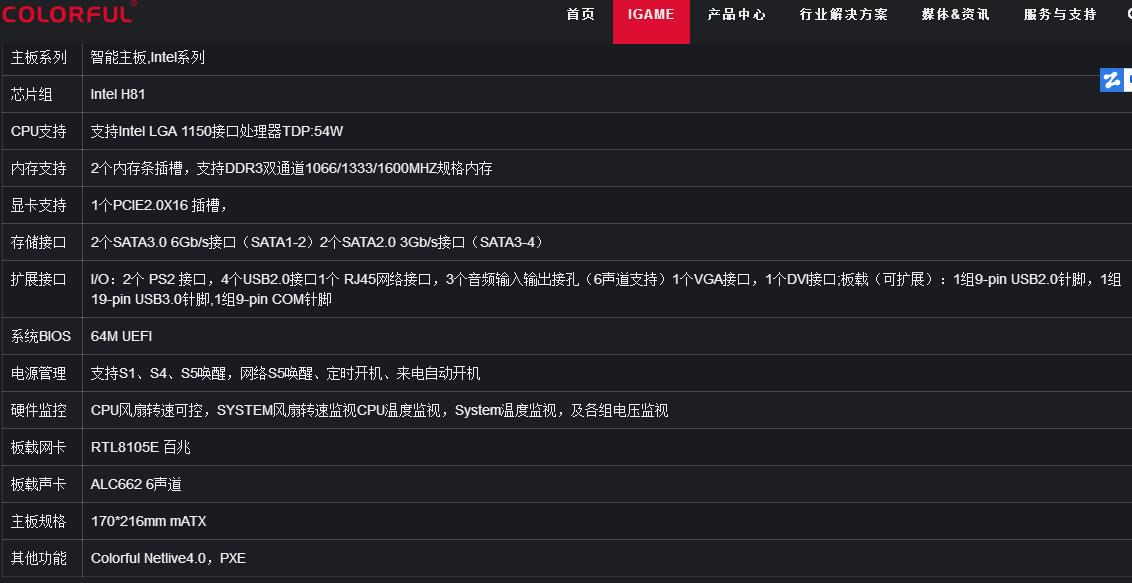The image size is (1132, 583).
Task: Select the 存储接口 label cell
Action: click(x=41, y=242)
